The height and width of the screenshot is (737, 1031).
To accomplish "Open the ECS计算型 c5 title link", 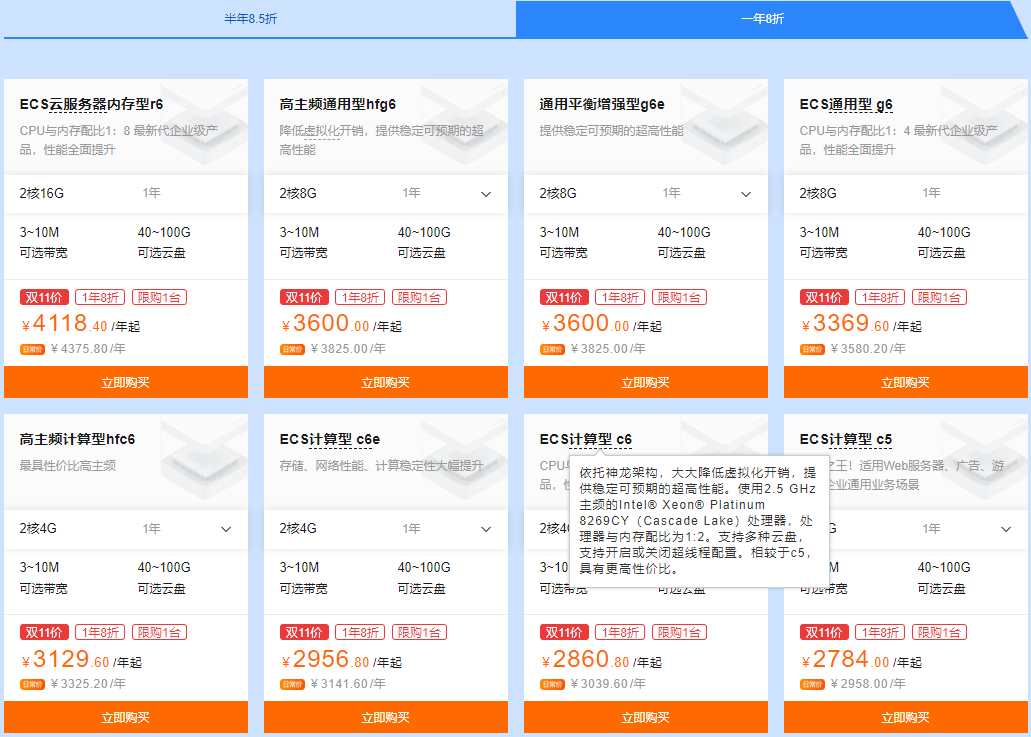I will point(846,439).
